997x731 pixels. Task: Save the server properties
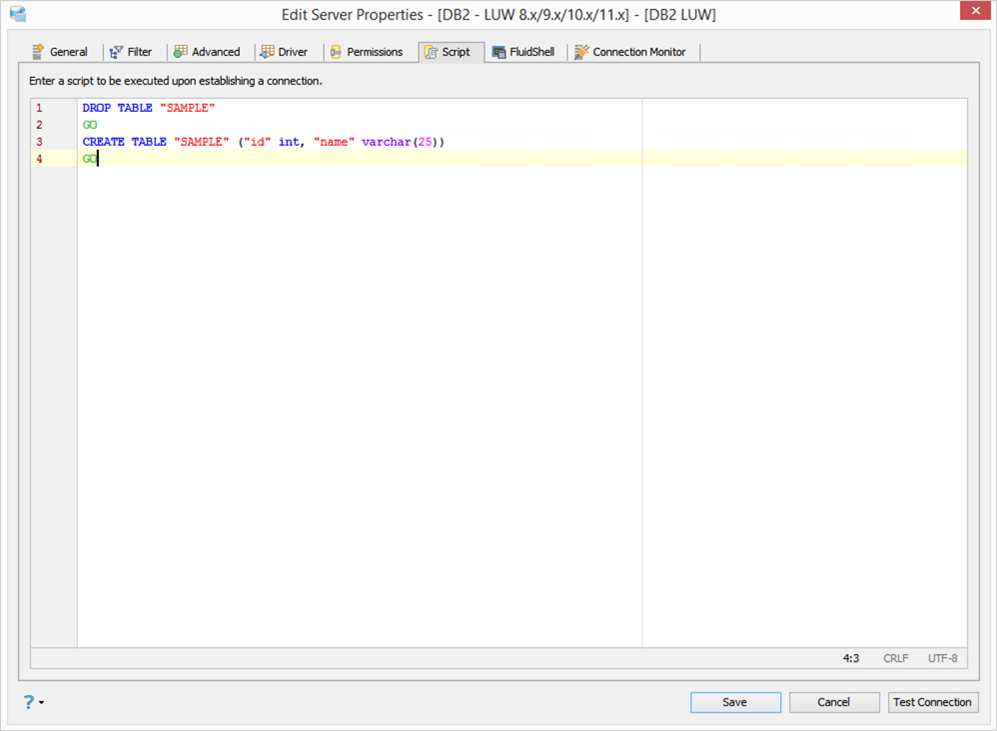coord(736,702)
